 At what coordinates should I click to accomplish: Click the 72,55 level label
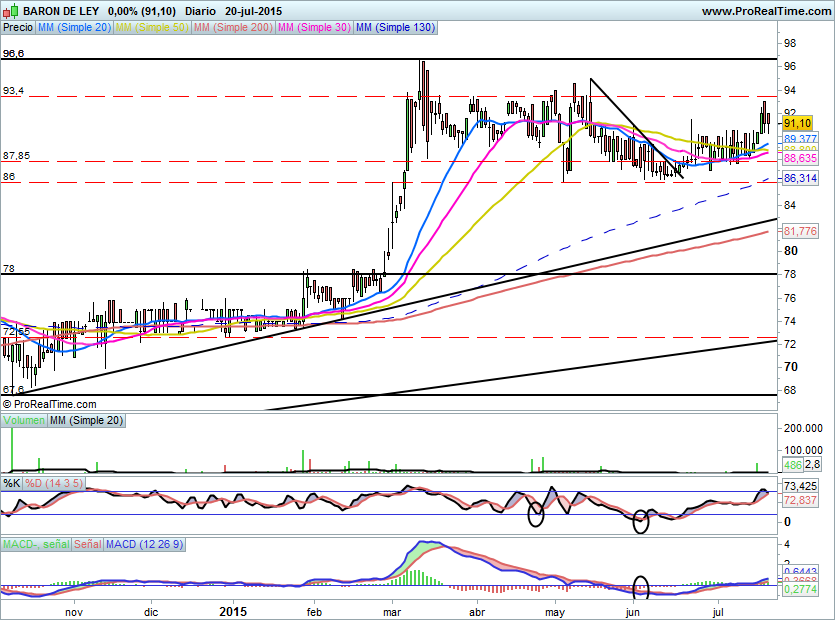(17, 332)
